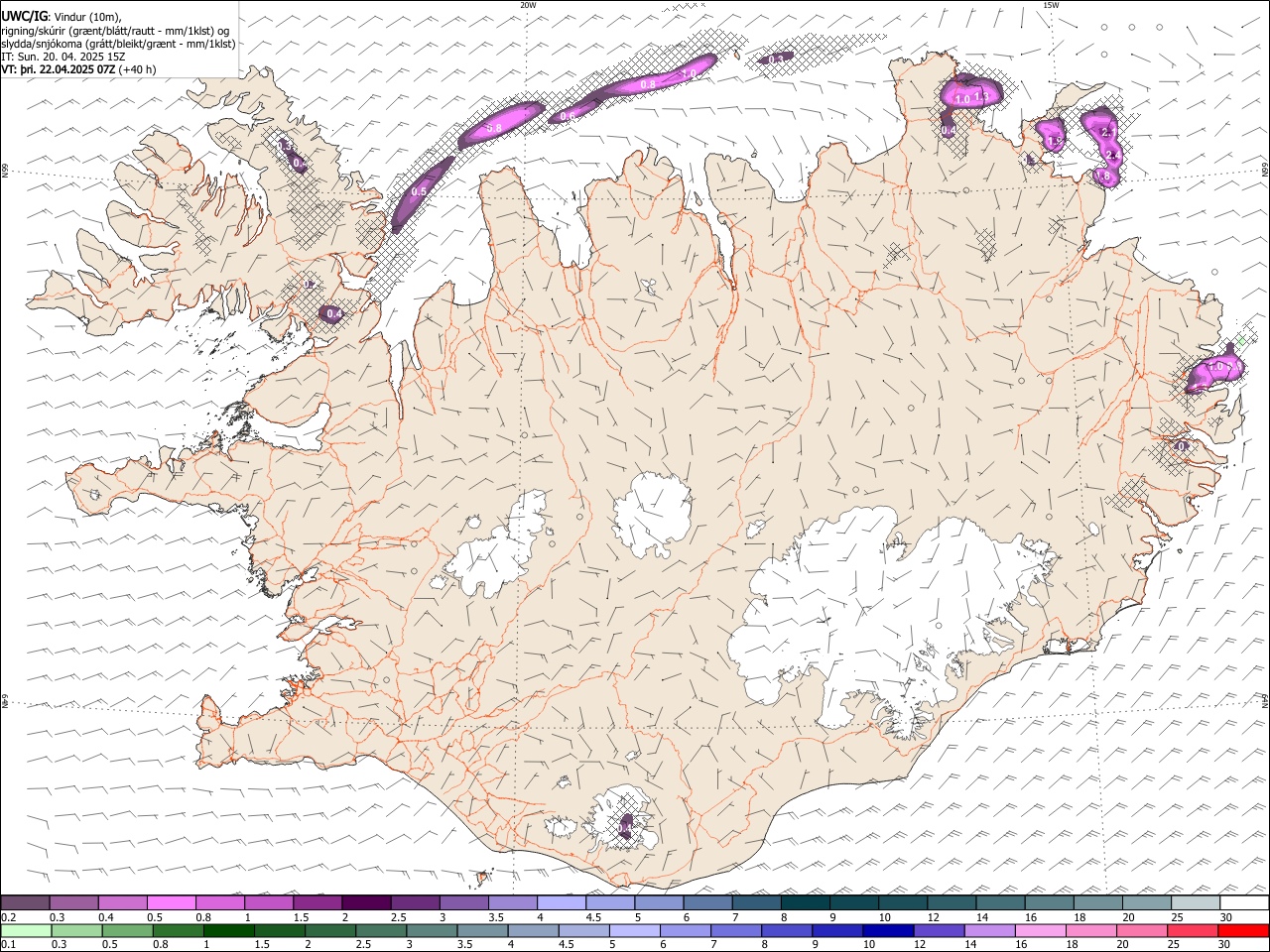
Task: Pick the pale lavender 5 swatch, bottom legend row
Action: [635, 930]
